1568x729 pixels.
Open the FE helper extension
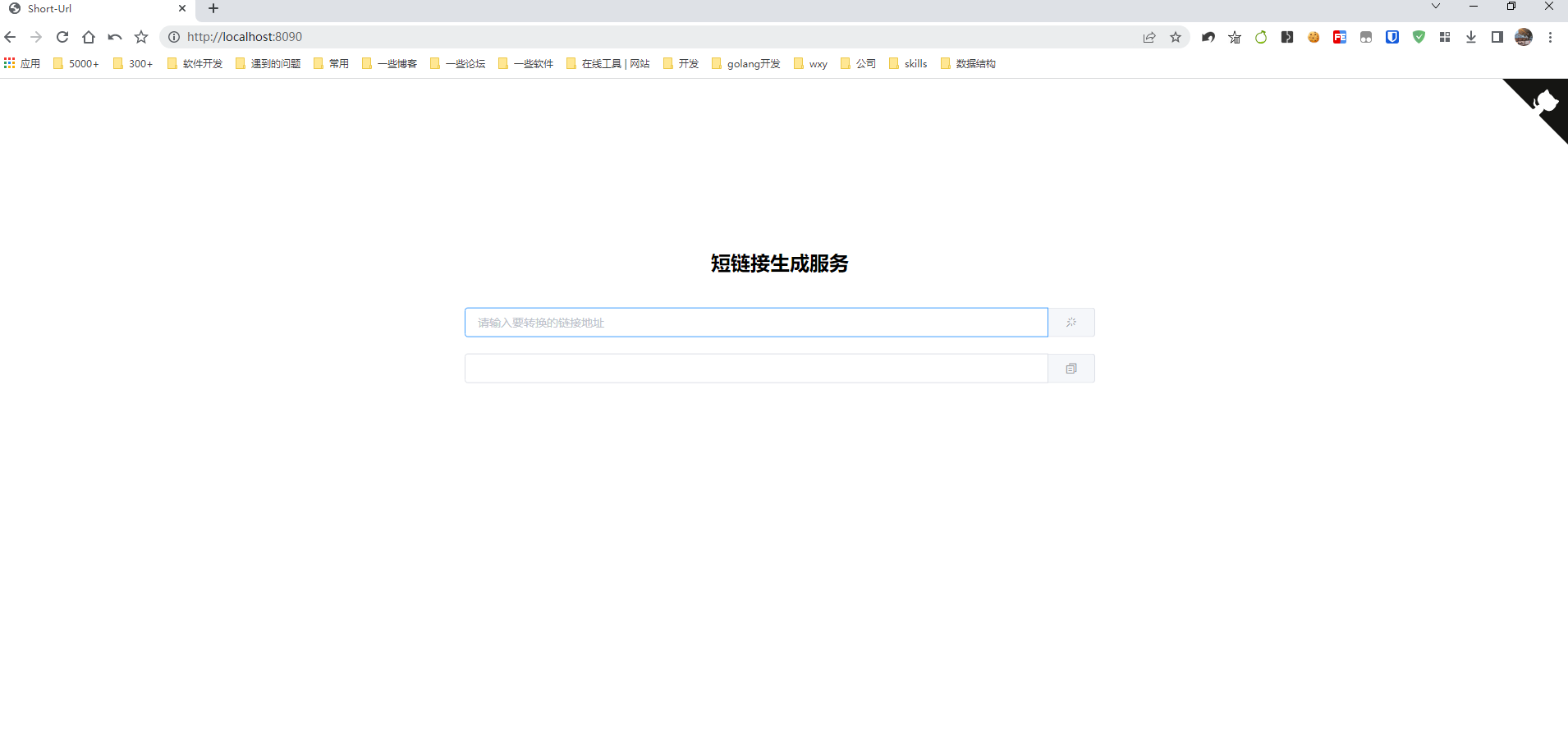pos(1340,37)
